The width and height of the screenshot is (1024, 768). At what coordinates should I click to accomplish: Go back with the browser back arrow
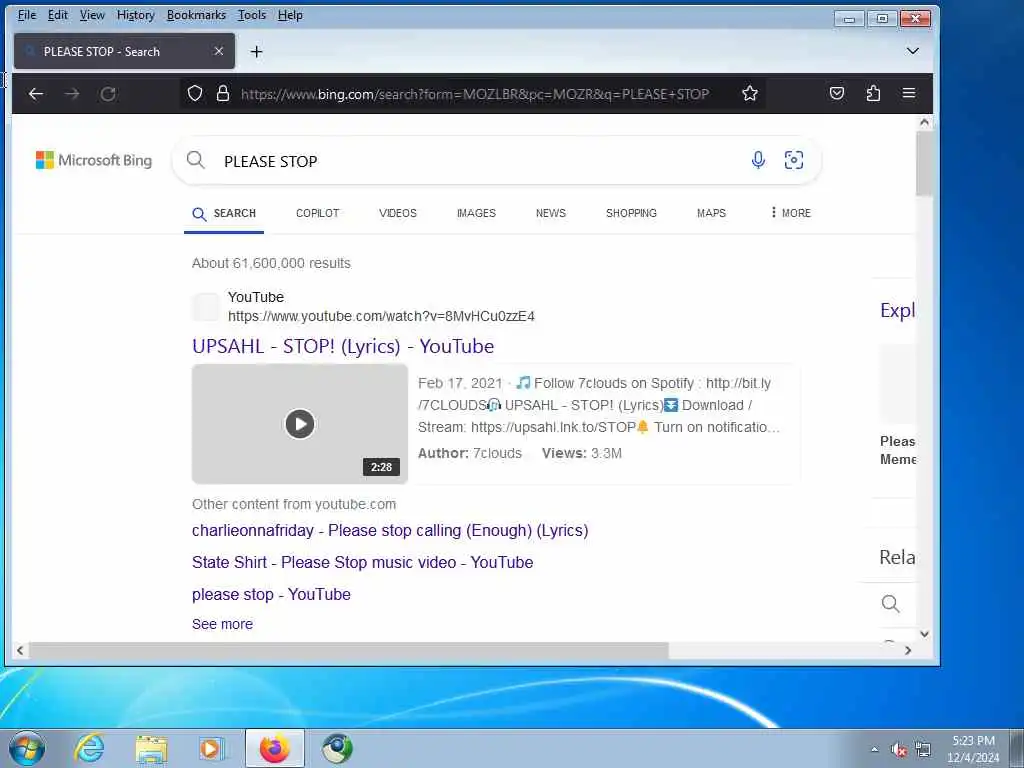click(36, 94)
